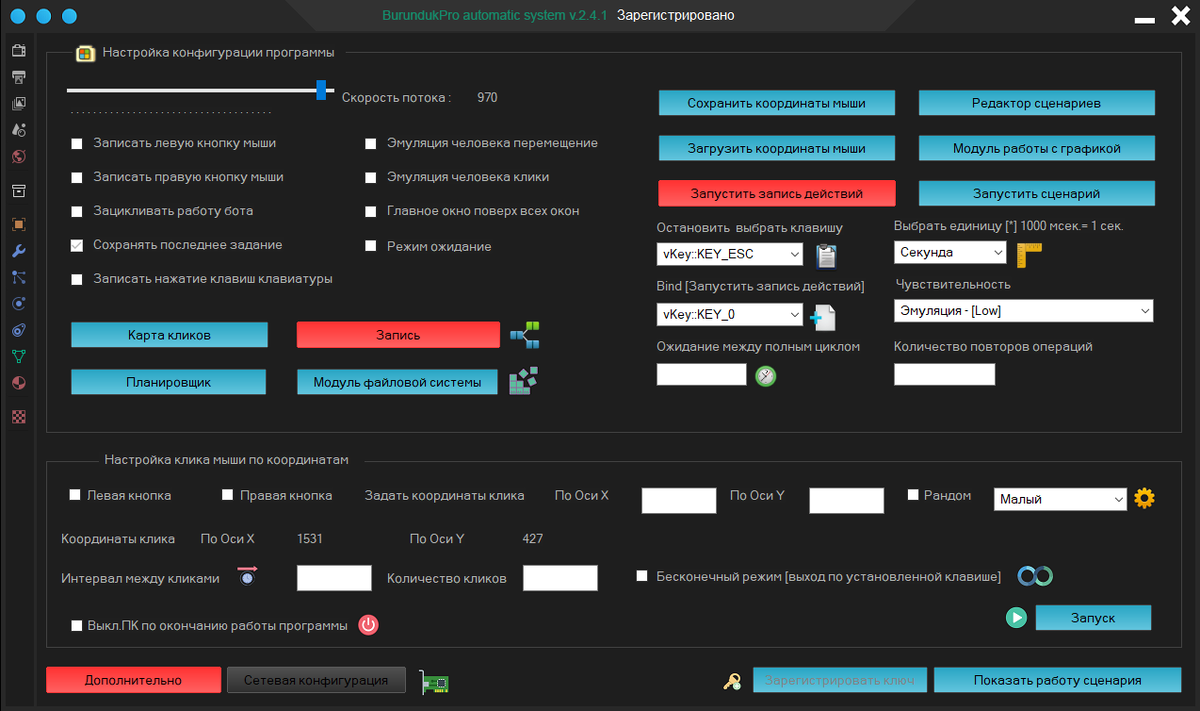The image size is (1200, 711).
Task: Click the orange gear icon beside Малый
Action: tap(1145, 498)
